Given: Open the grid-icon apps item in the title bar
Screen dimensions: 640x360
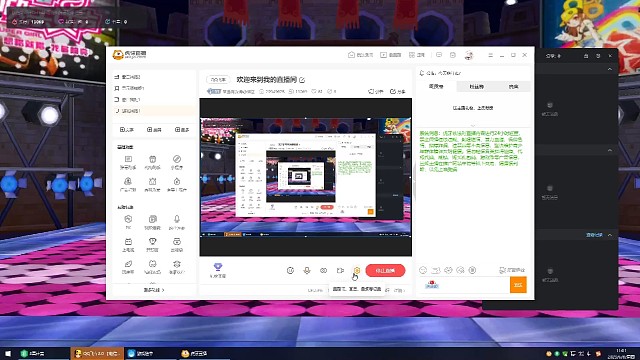Looking at the screenshot, I should tap(417, 55).
